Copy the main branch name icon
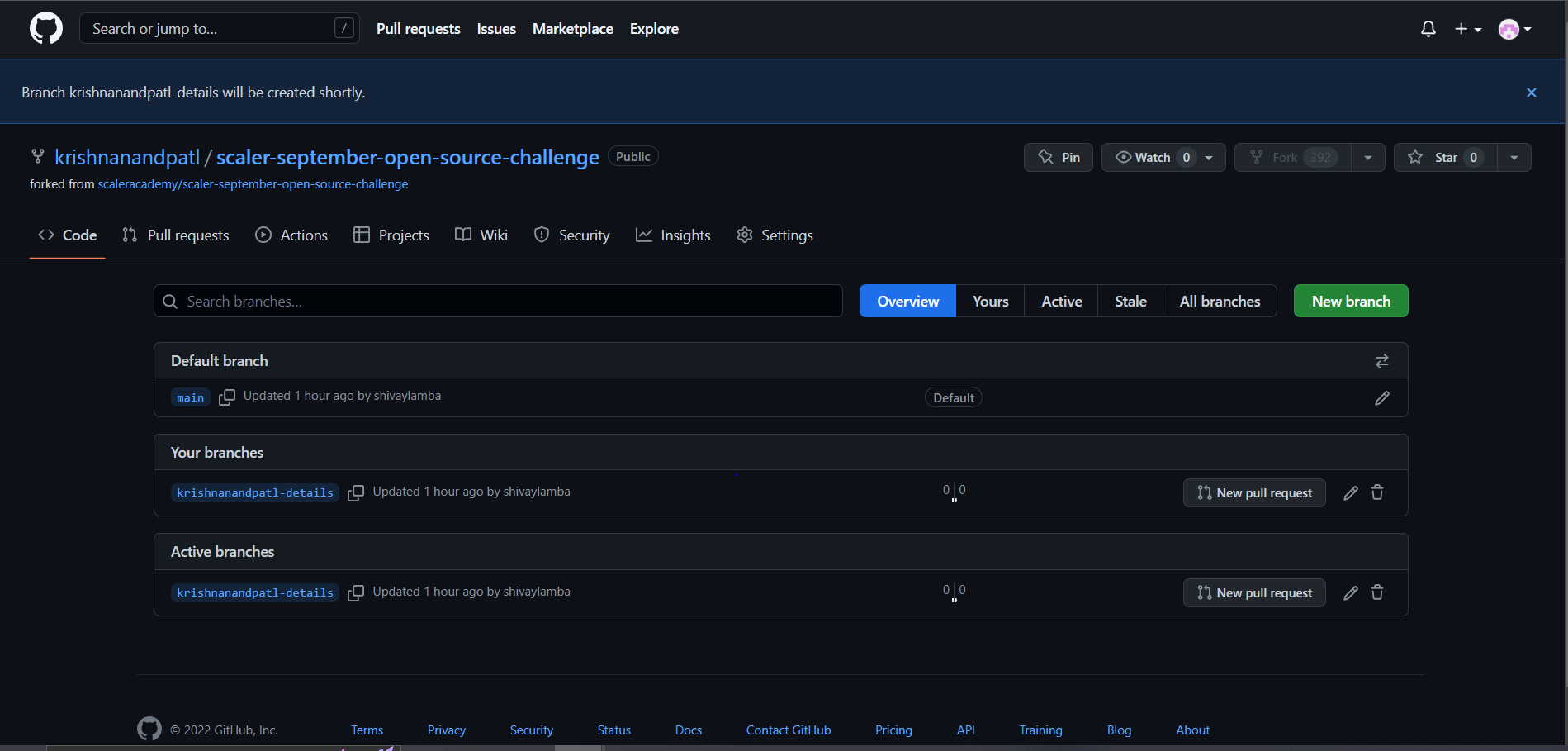The height and width of the screenshot is (751, 1568). 226,397
